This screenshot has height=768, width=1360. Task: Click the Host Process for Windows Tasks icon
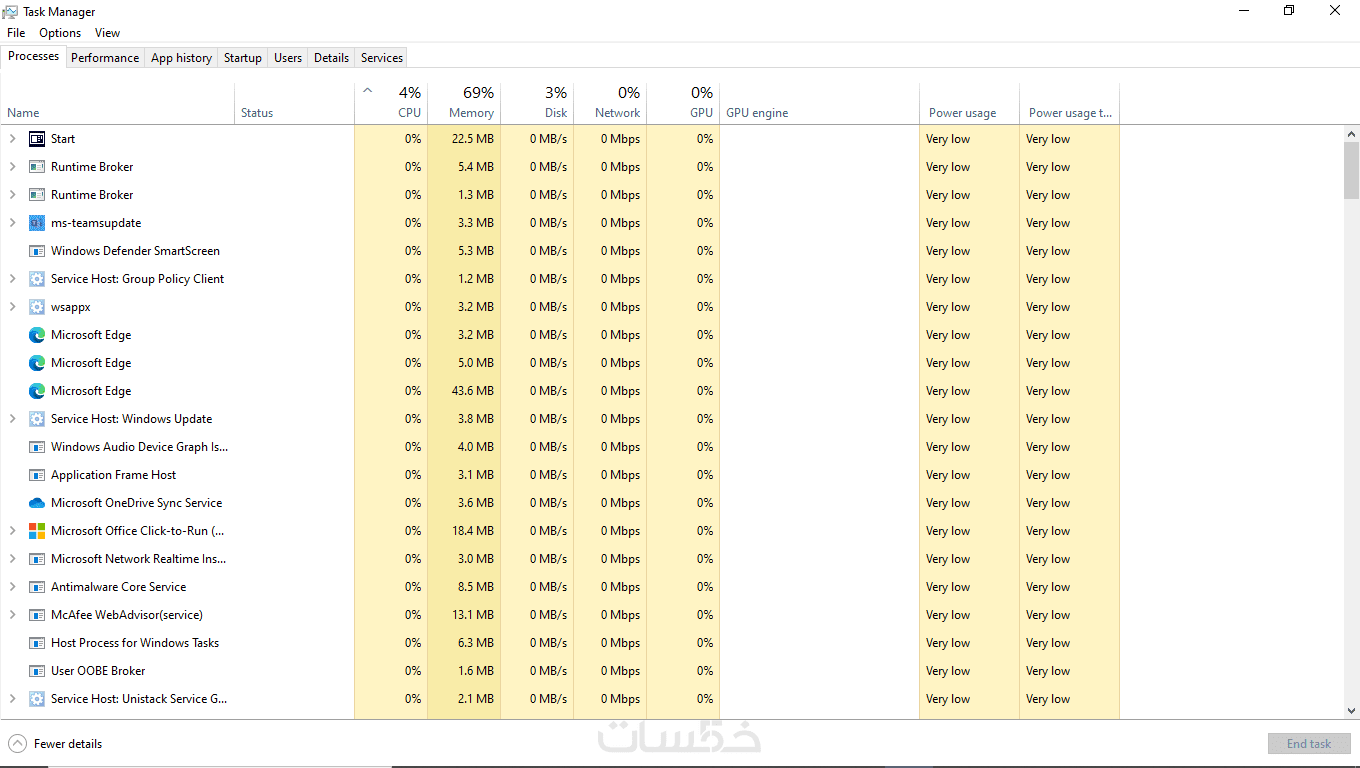point(37,643)
